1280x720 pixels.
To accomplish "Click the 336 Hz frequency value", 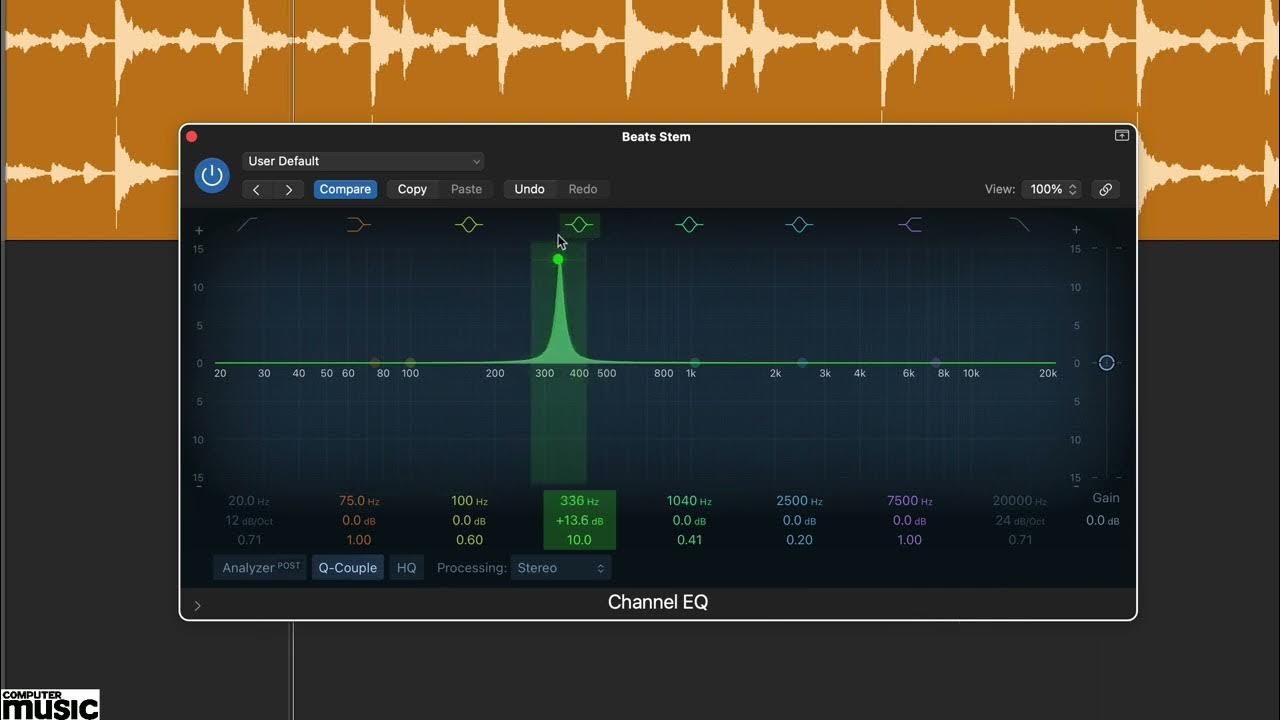I will [x=579, y=501].
